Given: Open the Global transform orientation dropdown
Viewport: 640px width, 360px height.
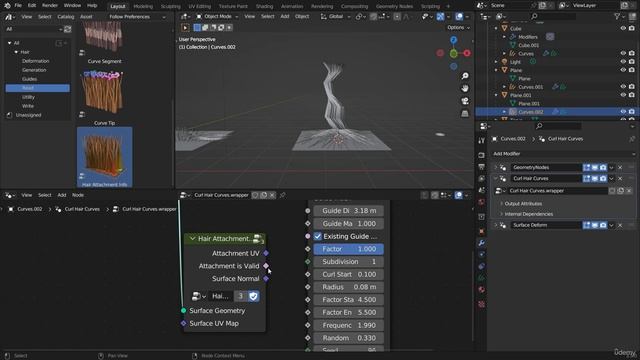Looking at the screenshot, I should click(x=336, y=17).
